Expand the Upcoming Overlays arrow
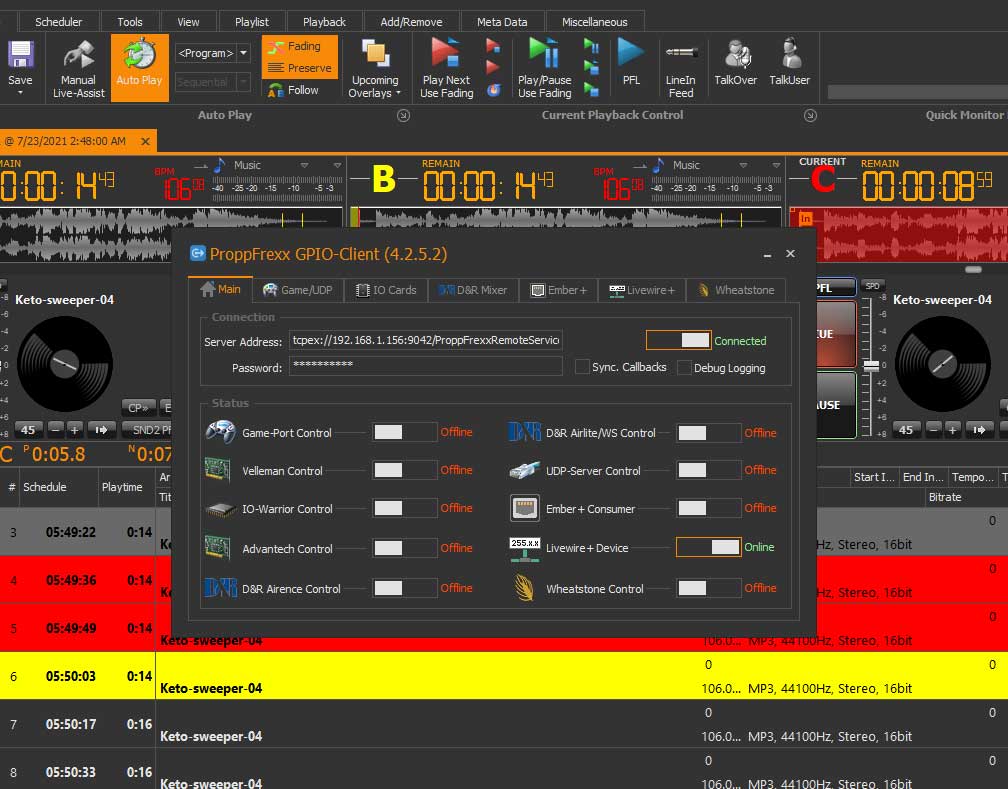Image resolution: width=1008 pixels, height=789 pixels. (399, 93)
